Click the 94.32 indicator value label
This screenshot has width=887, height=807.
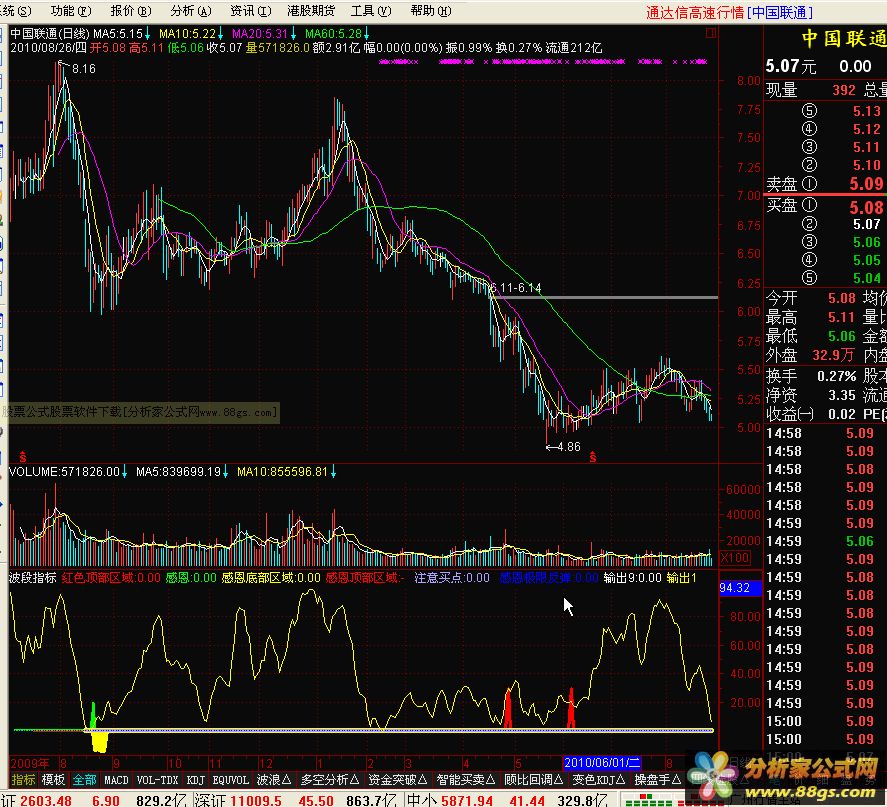tap(740, 588)
